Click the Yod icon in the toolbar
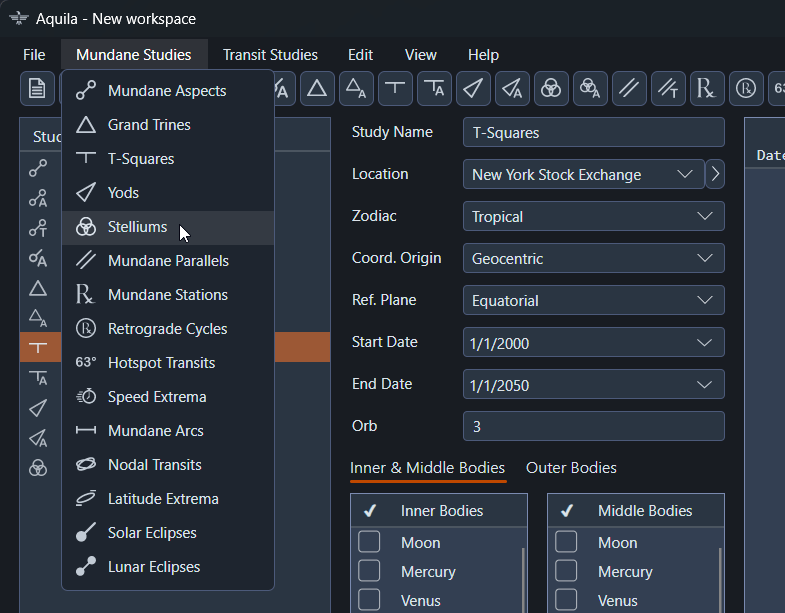The width and height of the screenshot is (785, 613). 473,89
